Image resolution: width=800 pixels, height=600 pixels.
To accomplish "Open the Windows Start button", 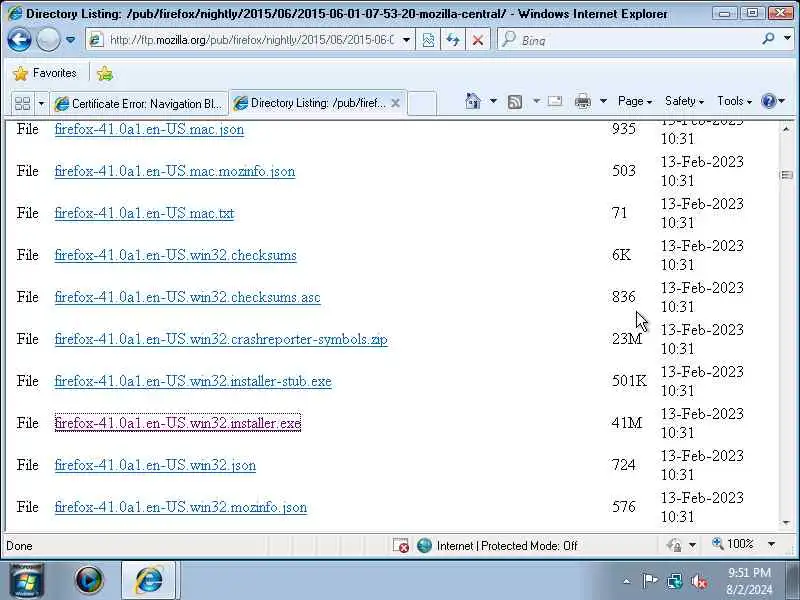I will pyautogui.click(x=26, y=580).
